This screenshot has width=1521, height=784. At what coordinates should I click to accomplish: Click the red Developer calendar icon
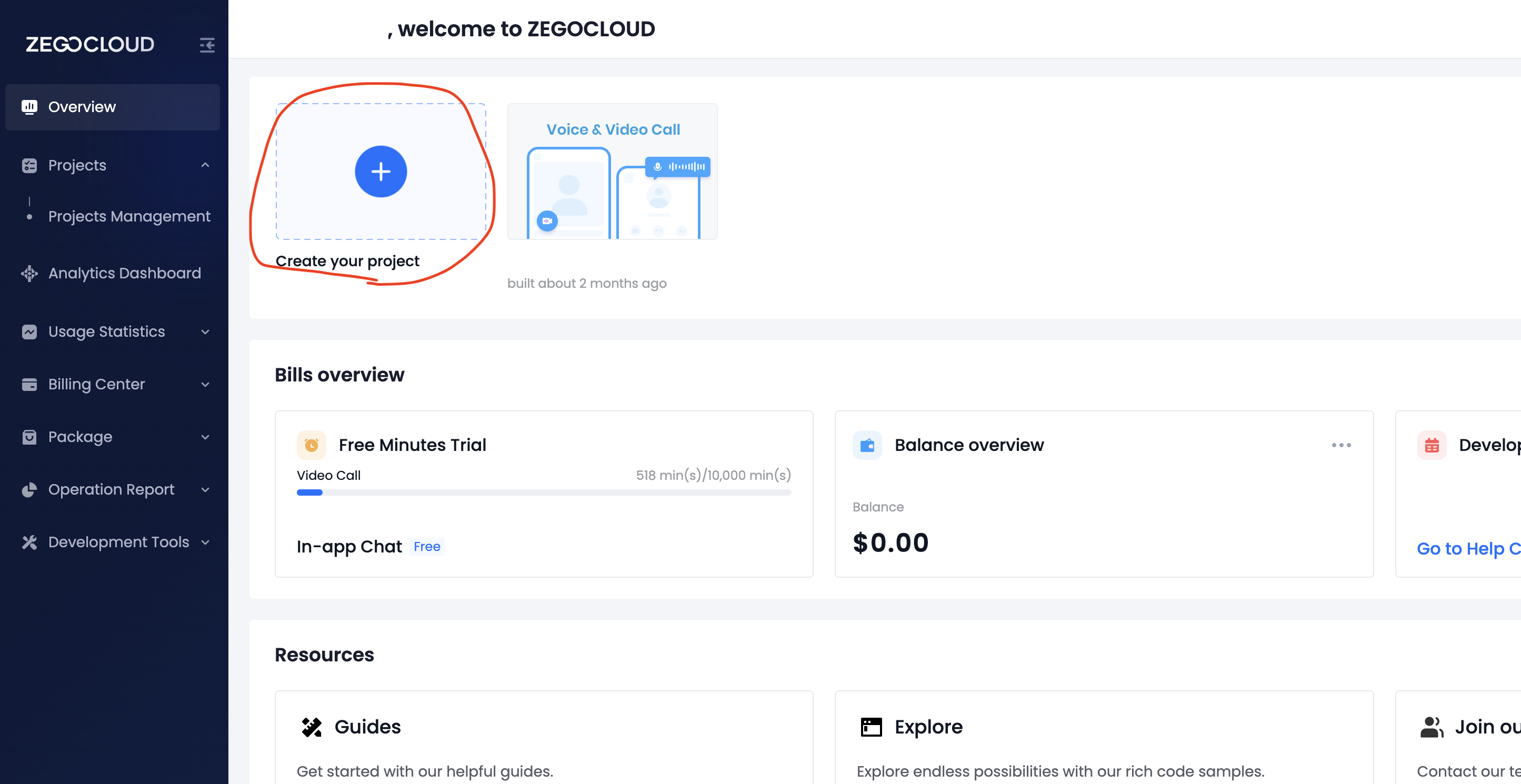pyautogui.click(x=1431, y=445)
